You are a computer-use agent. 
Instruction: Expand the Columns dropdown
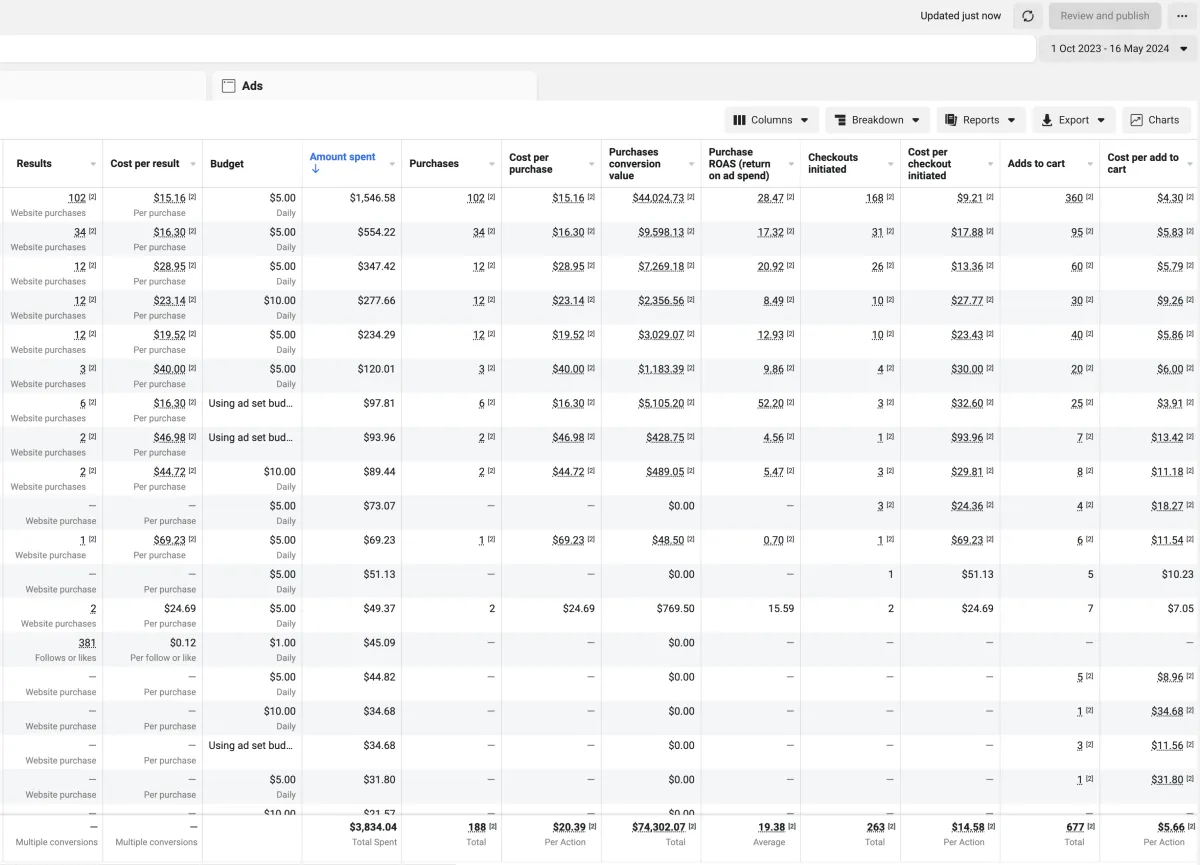pos(771,120)
